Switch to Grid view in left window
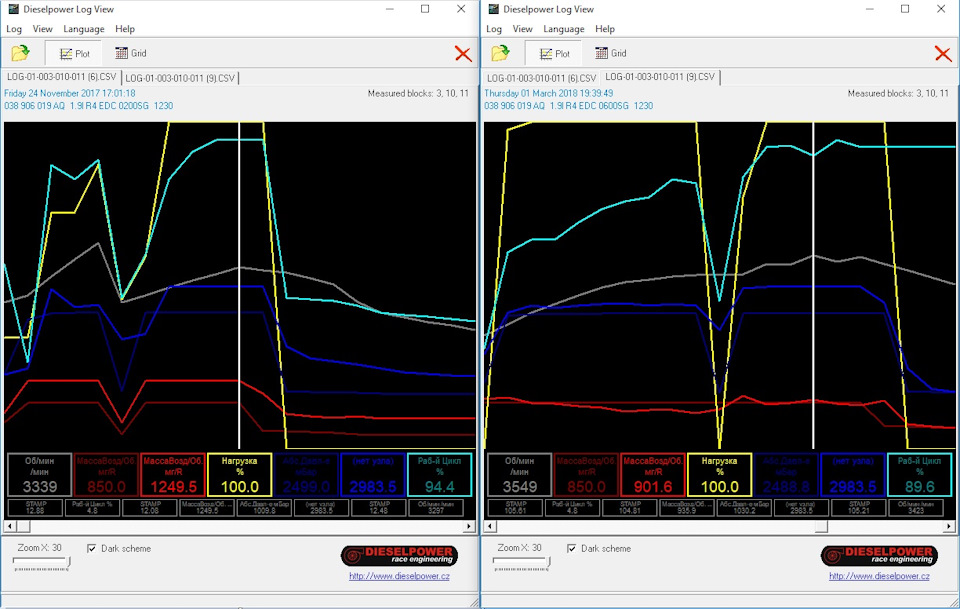 [131, 53]
